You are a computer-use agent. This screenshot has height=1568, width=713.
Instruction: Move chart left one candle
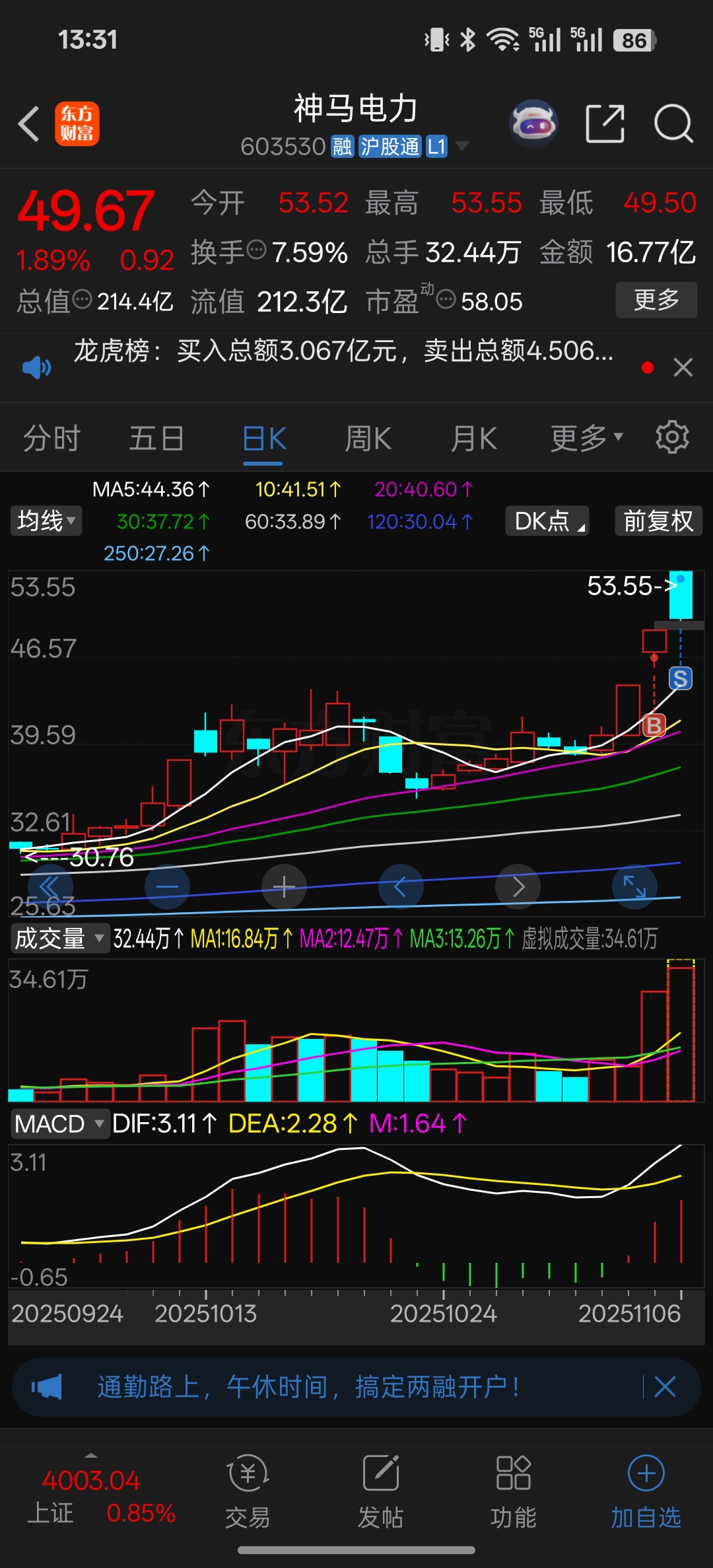point(401,886)
